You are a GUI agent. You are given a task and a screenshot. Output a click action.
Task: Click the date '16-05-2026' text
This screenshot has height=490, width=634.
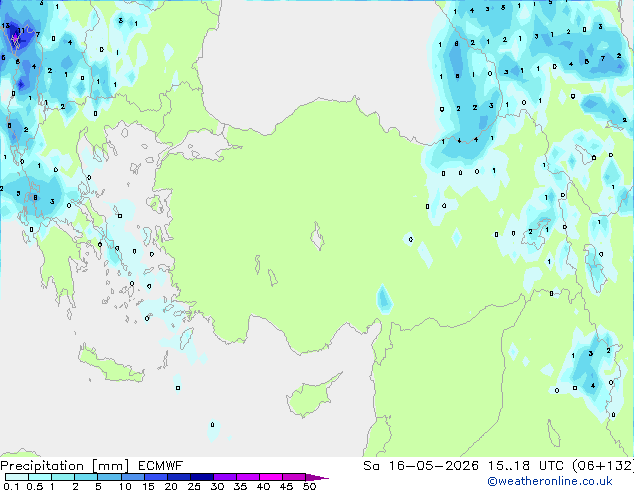[x=433, y=466]
